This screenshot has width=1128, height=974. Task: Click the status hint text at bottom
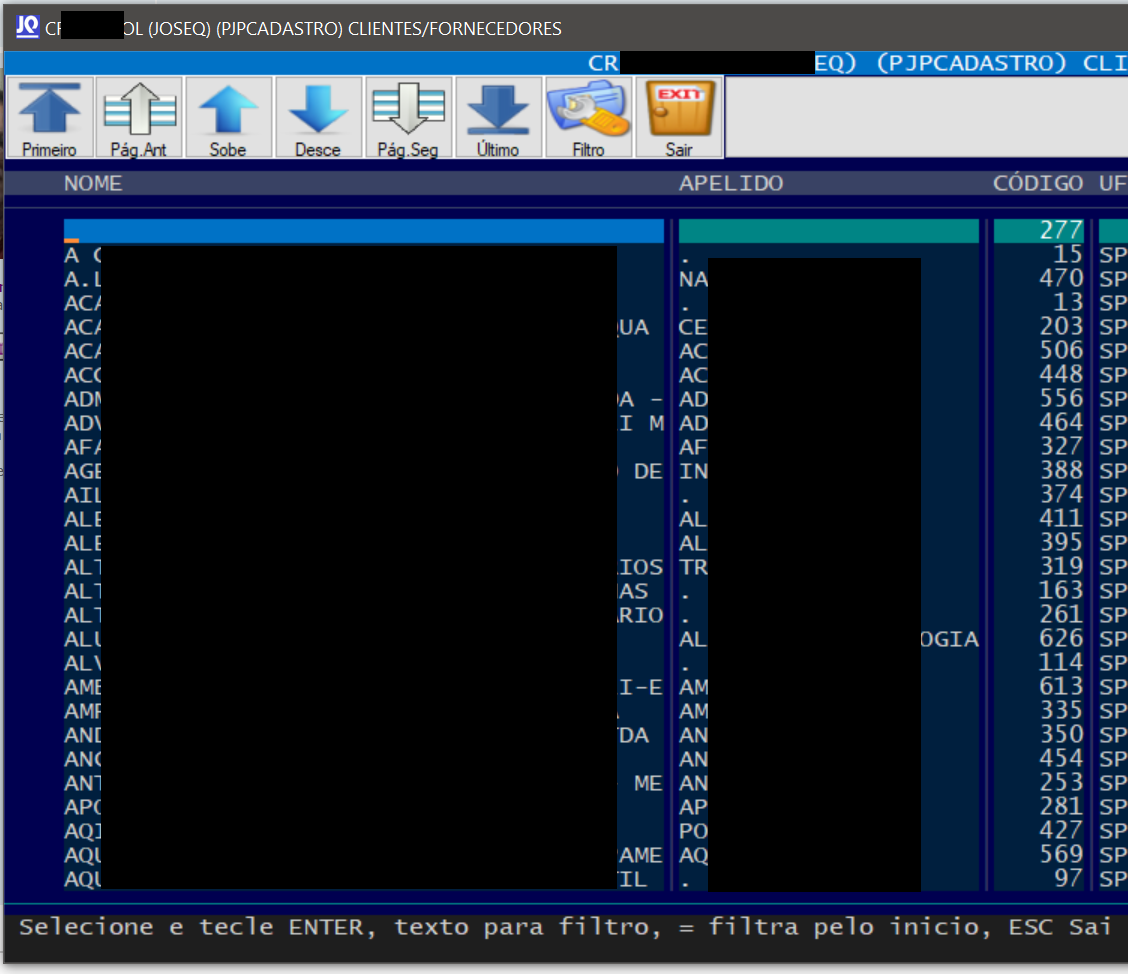[x=565, y=927]
